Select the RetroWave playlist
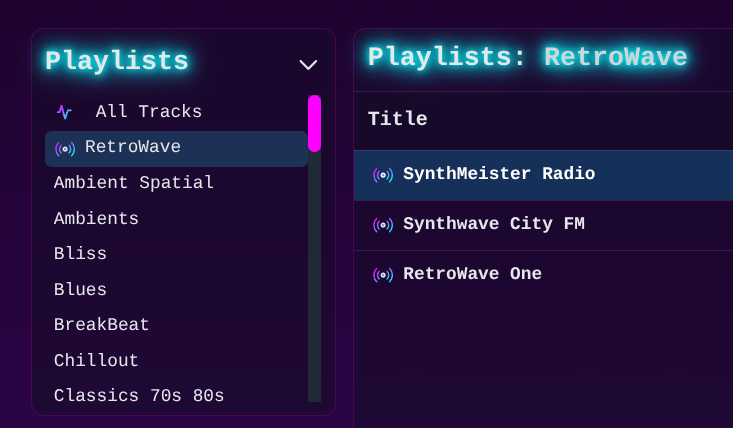The width and height of the screenshot is (733, 428). 176,149
